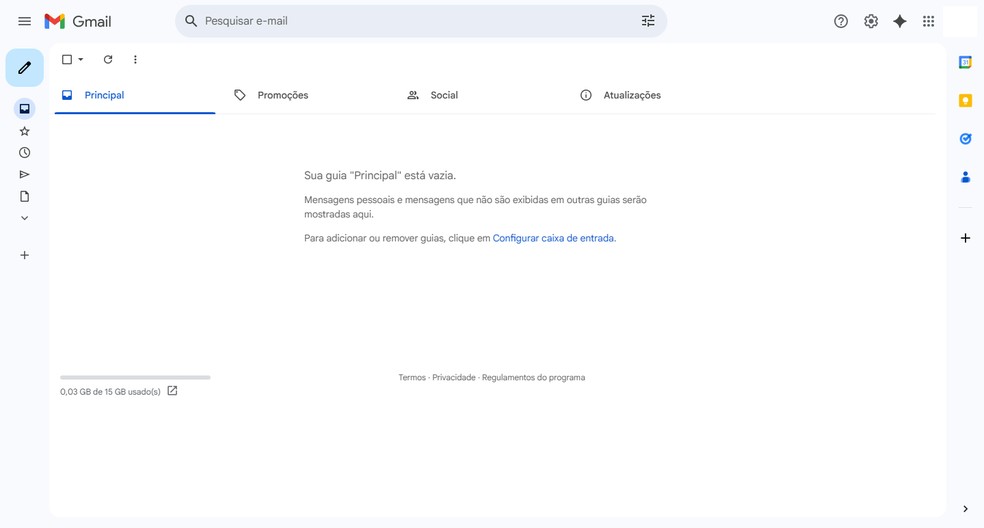Create a new label with the sidebar plus
This screenshot has height=528, width=984.
tap(24, 255)
